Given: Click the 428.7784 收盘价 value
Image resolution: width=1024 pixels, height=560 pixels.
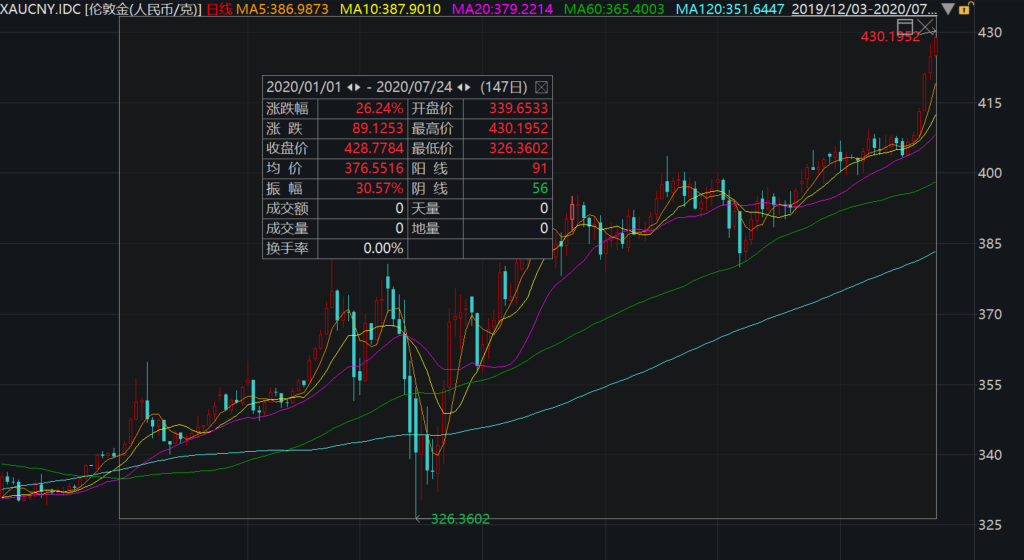Looking at the screenshot, I should pyautogui.click(x=374, y=148).
